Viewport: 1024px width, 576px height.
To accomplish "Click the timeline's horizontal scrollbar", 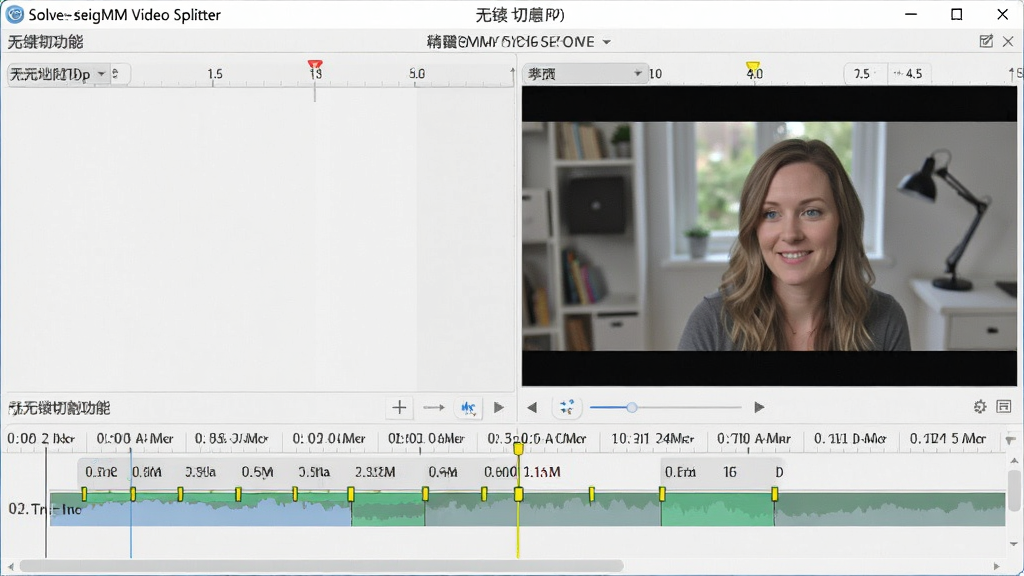I will 321,566.
